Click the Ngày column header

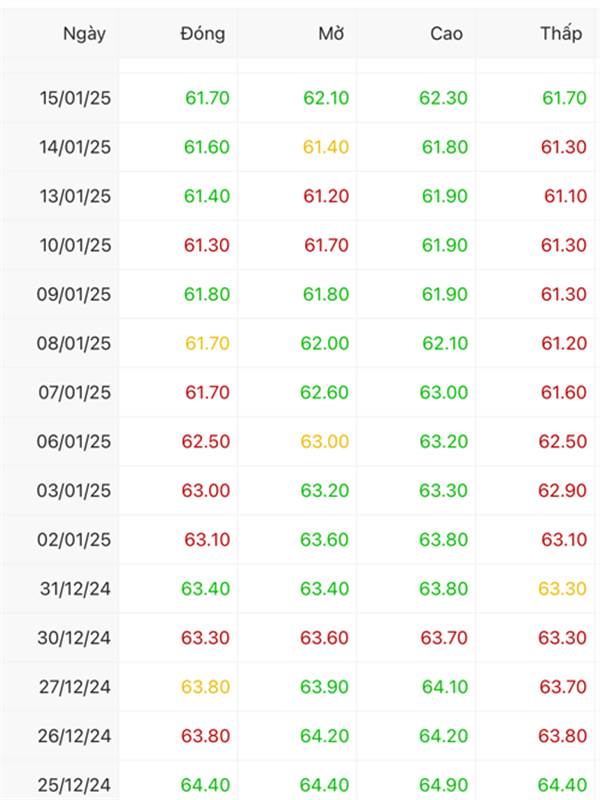coord(84,33)
